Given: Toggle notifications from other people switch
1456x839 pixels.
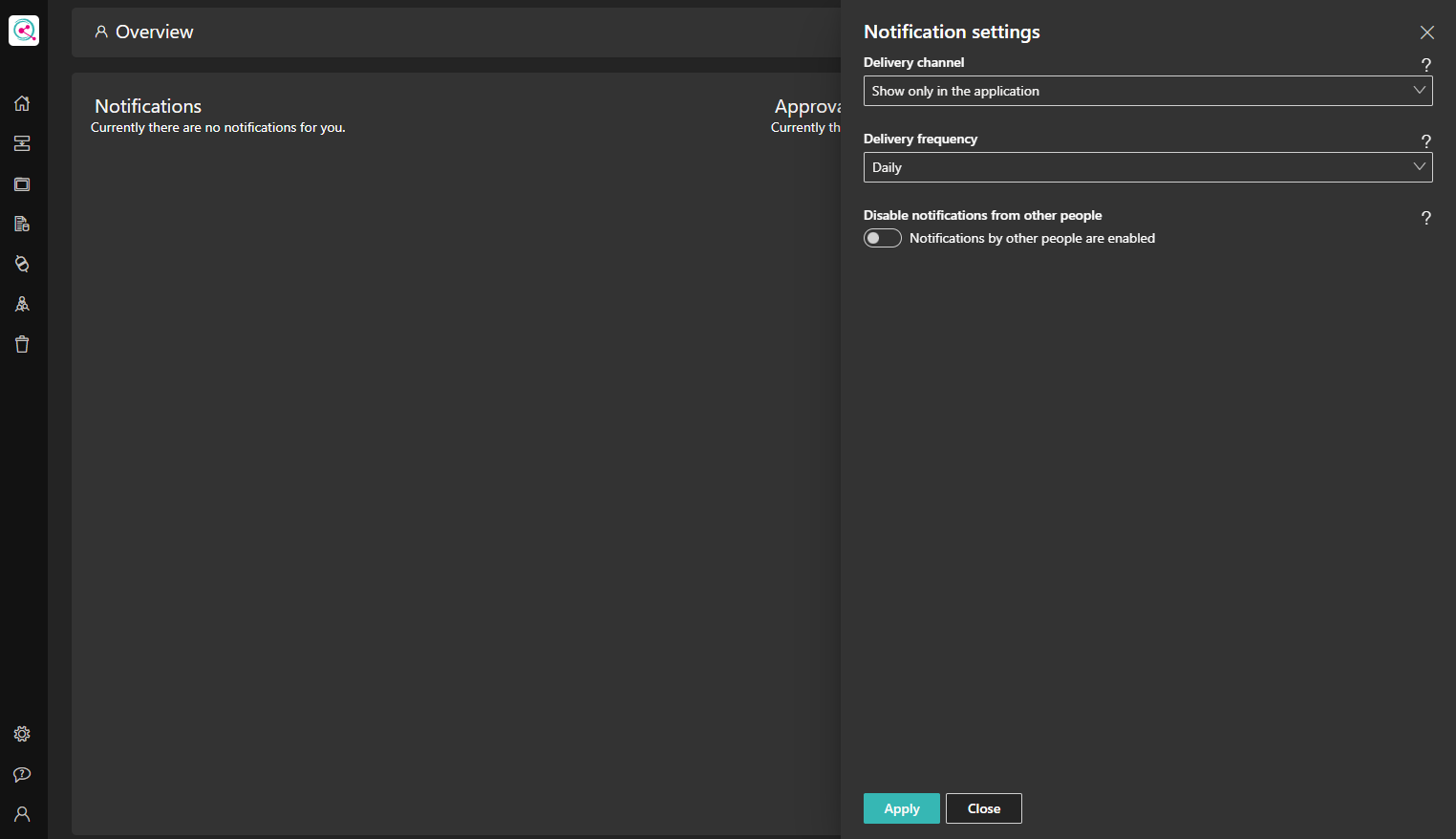Looking at the screenshot, I should pos(882,238).
